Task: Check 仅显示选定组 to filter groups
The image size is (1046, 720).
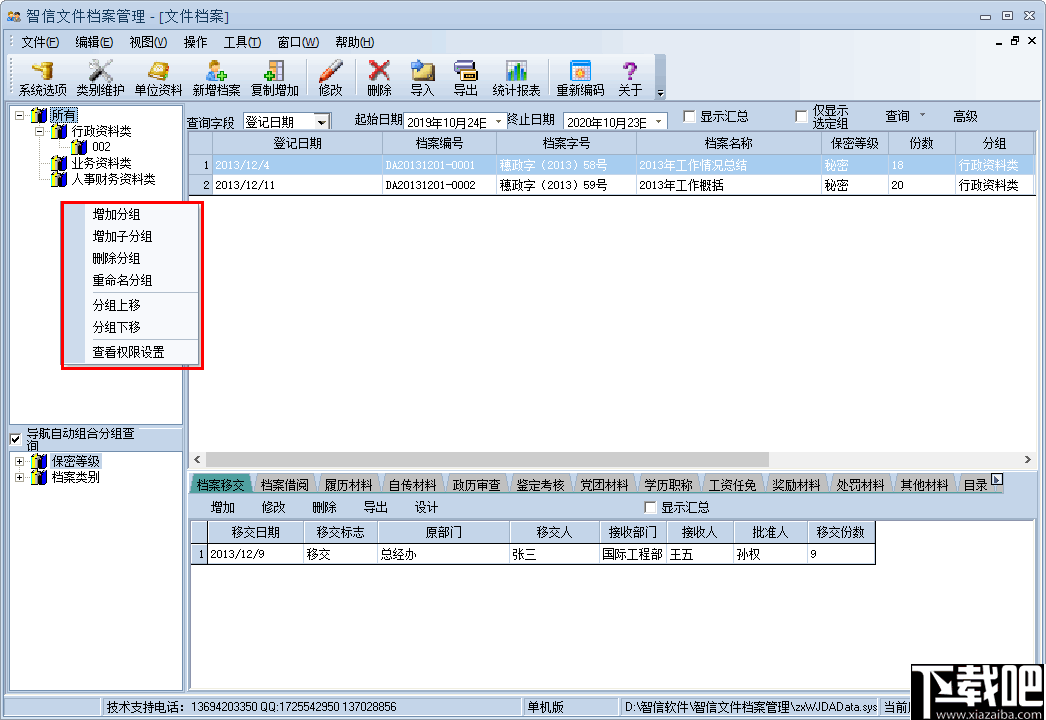Action: point(799,115)
